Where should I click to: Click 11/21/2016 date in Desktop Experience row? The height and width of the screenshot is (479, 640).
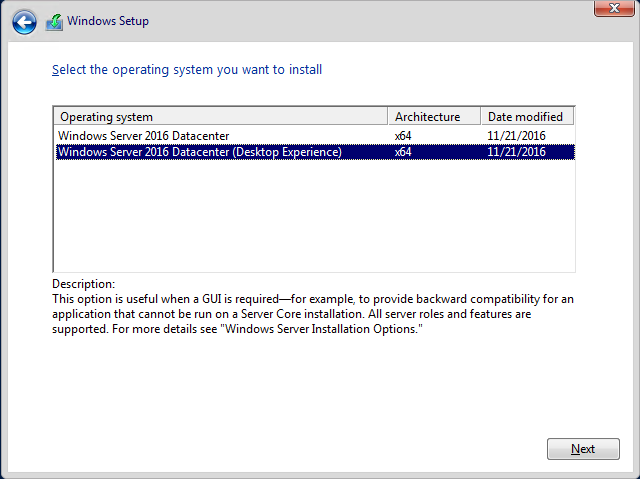tap(516, 152)
